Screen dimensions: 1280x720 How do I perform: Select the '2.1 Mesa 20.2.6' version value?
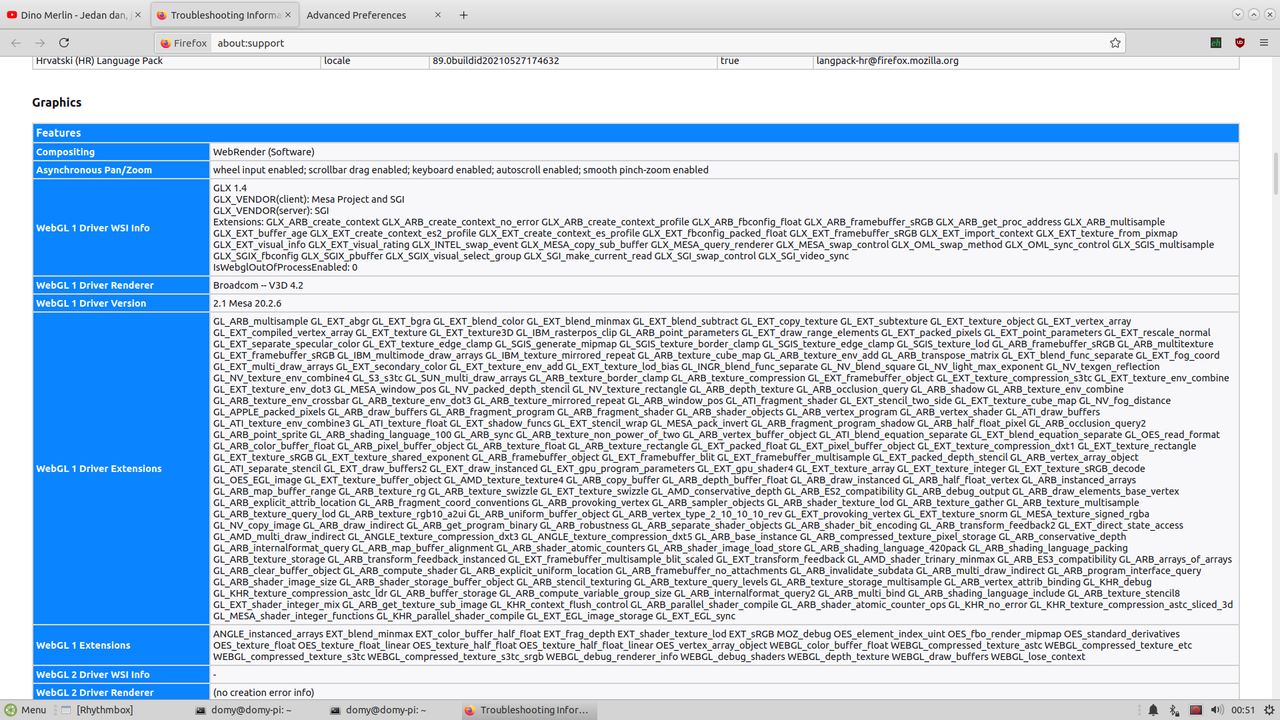pyautogui.click(x=248, y=303)
